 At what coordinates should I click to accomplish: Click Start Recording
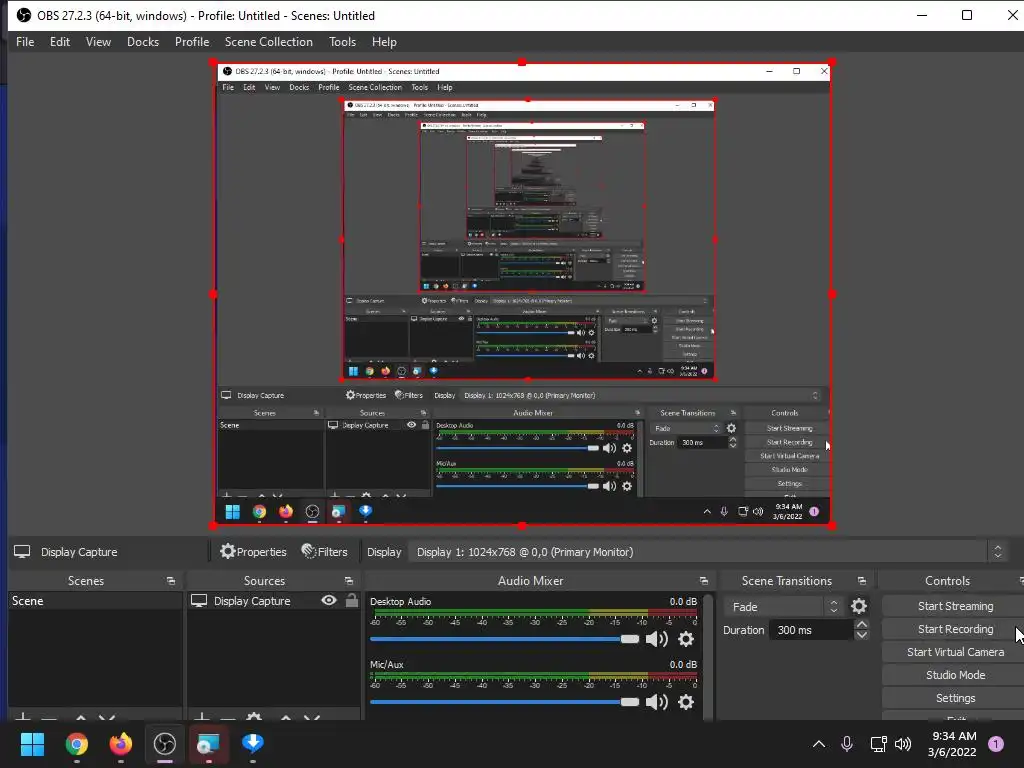coord(955,629)
